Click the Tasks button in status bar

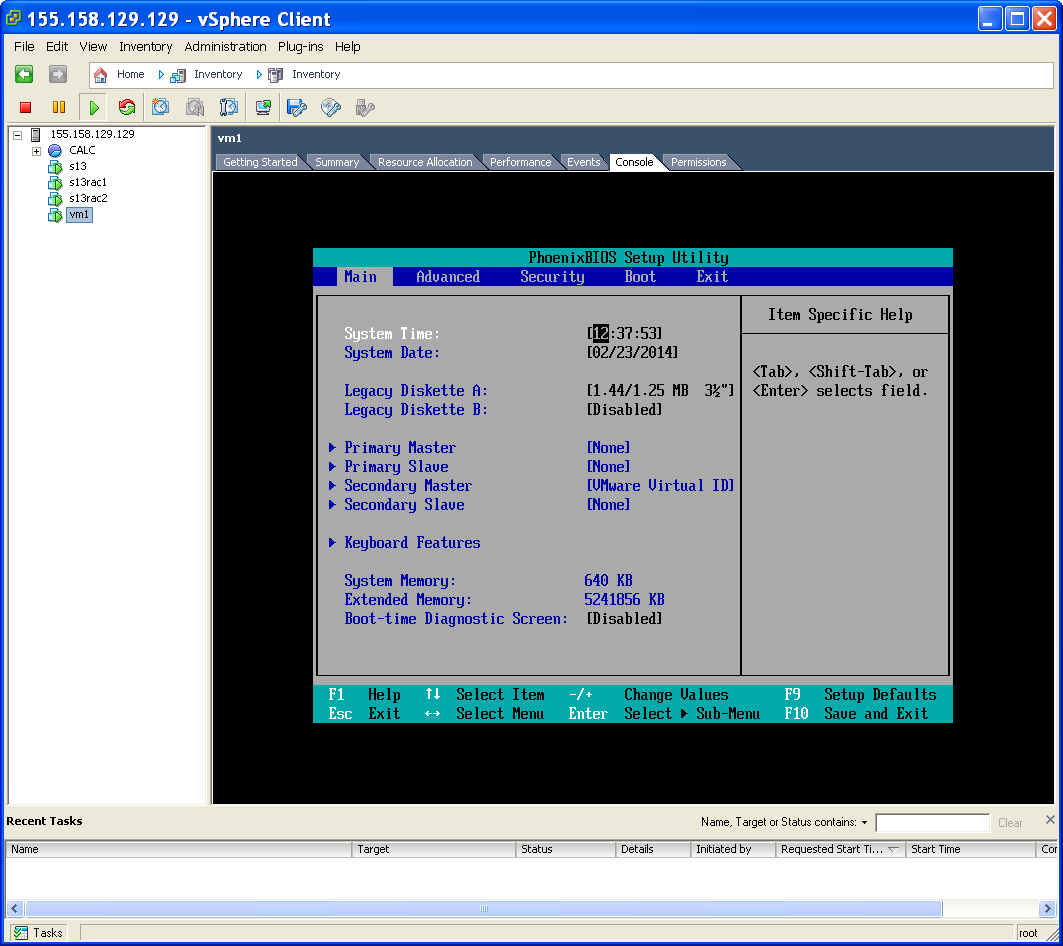[x=39, y=933]
